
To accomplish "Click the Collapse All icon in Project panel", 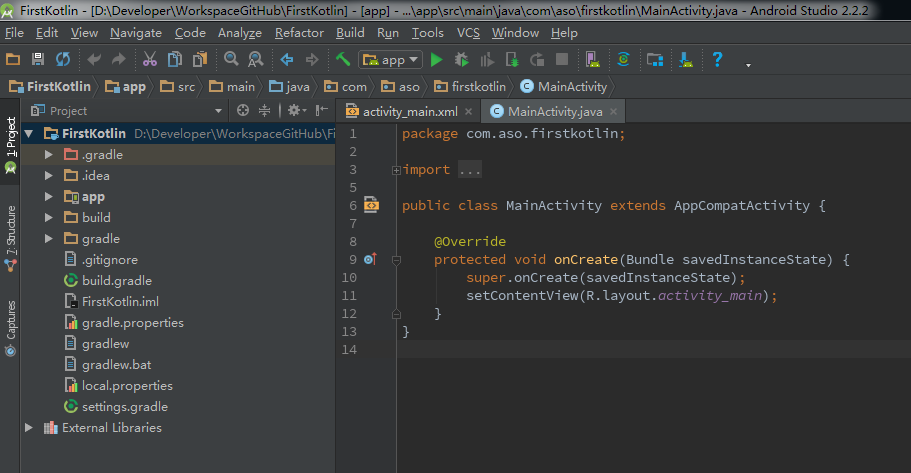I will [264, 110].
